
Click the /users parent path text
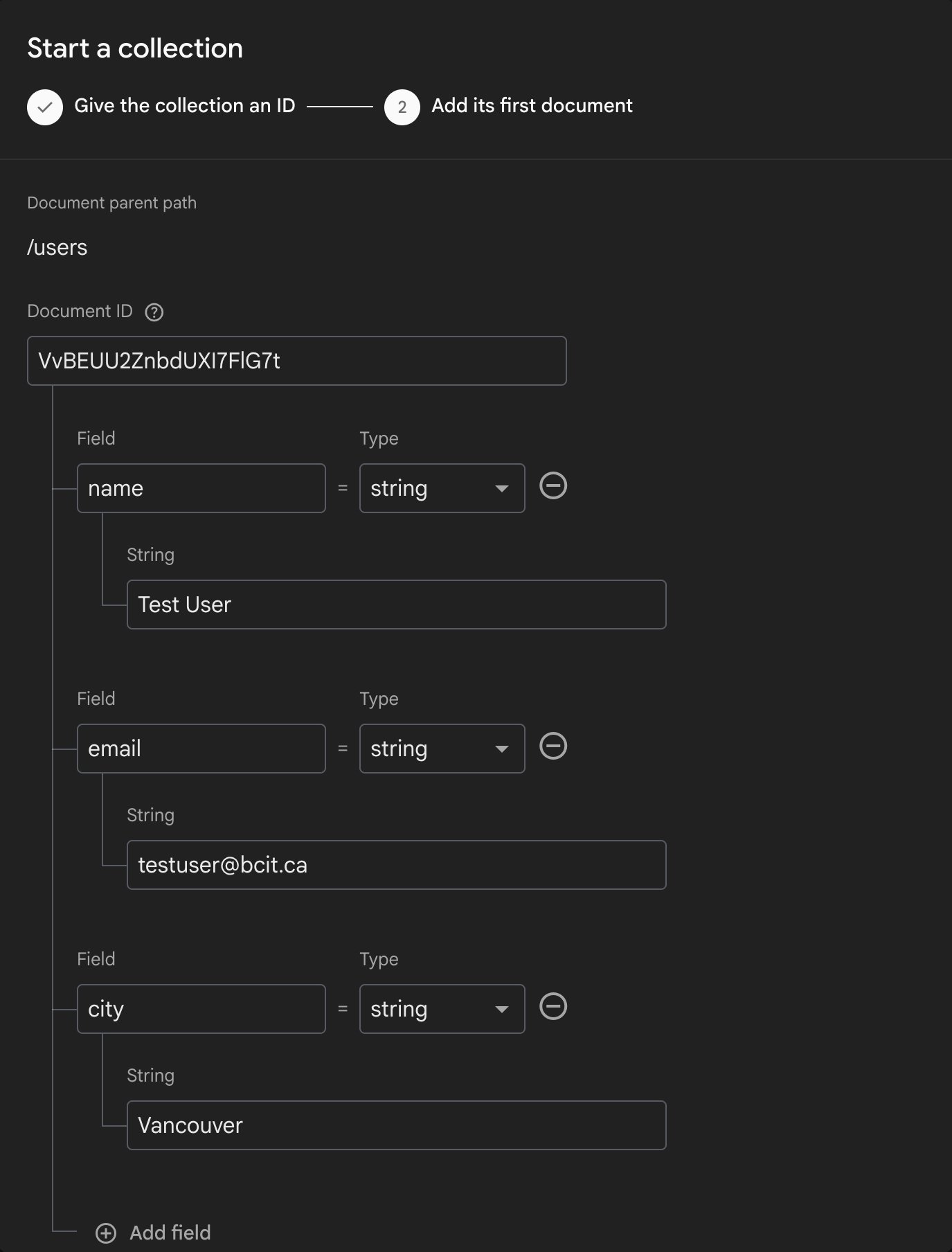(x=57, y=248)
